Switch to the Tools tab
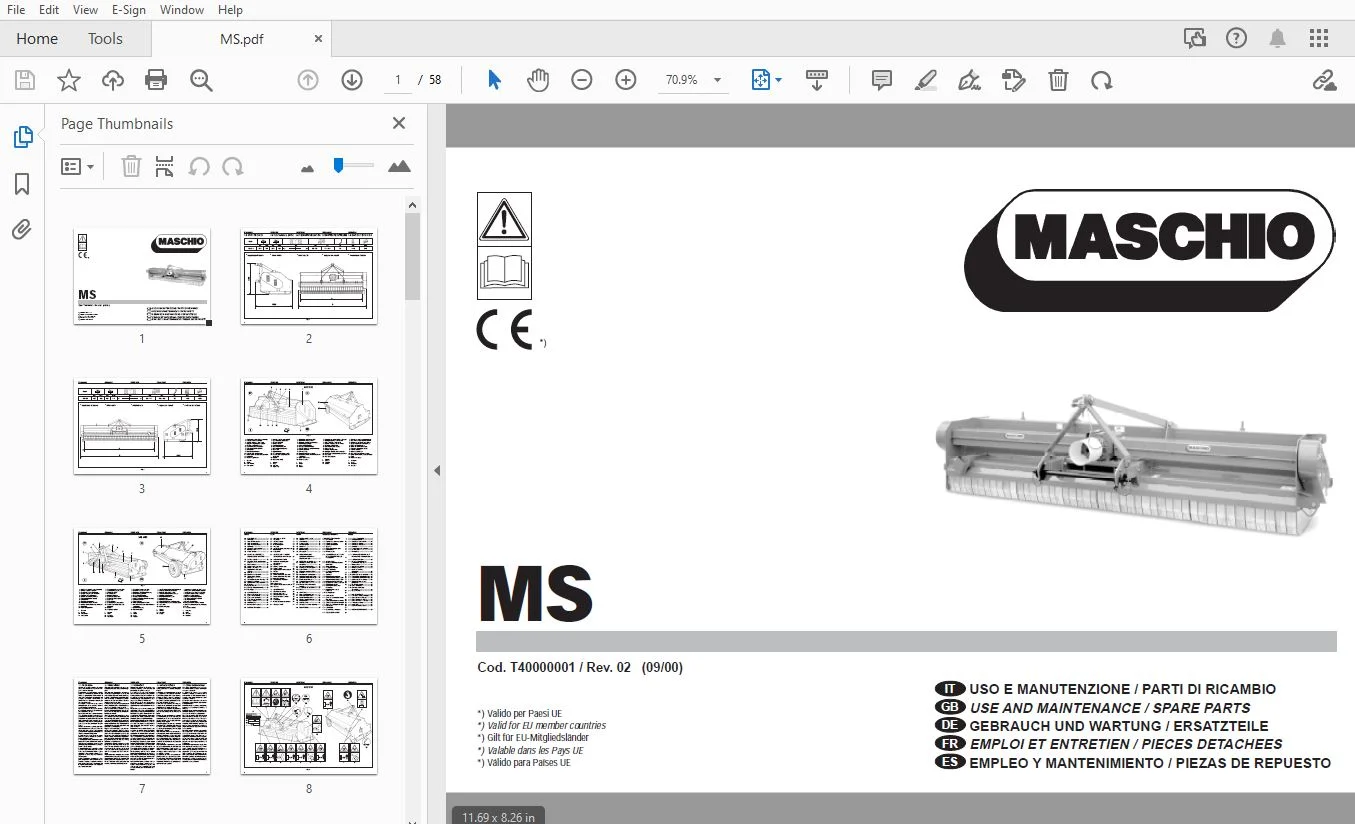The width and height of the screenshot is (1355, 824). 105,39
